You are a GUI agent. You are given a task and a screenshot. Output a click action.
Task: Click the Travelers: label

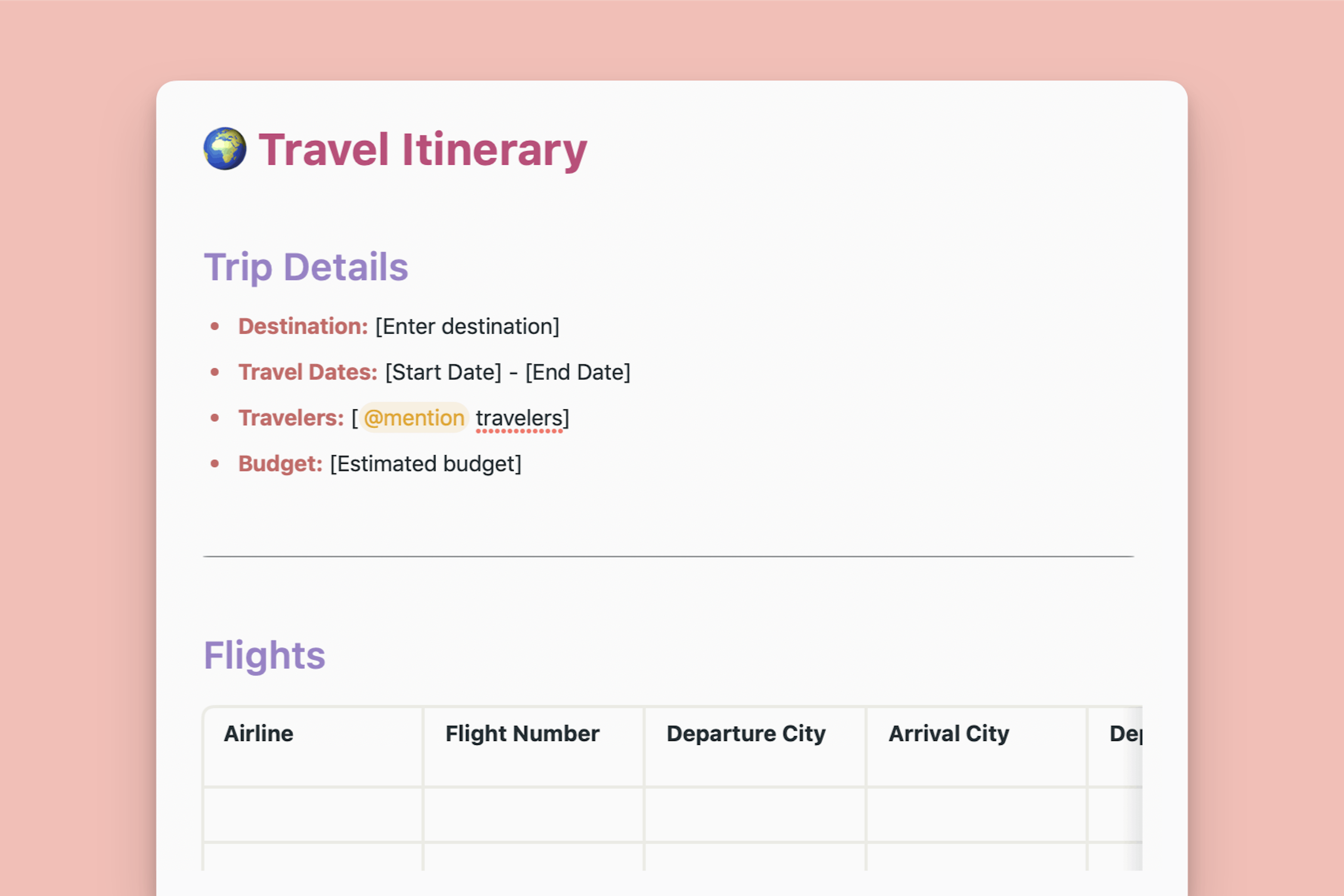[291, 418]
